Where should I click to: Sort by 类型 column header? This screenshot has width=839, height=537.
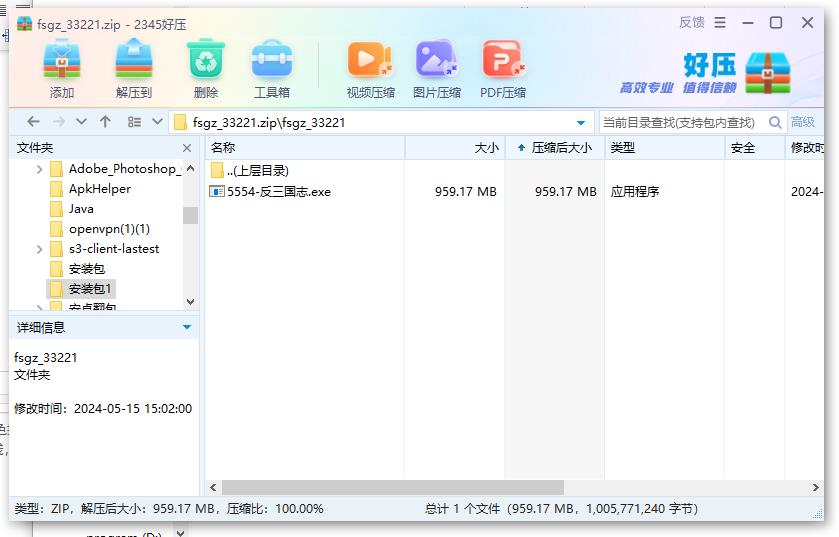point(665,148)
